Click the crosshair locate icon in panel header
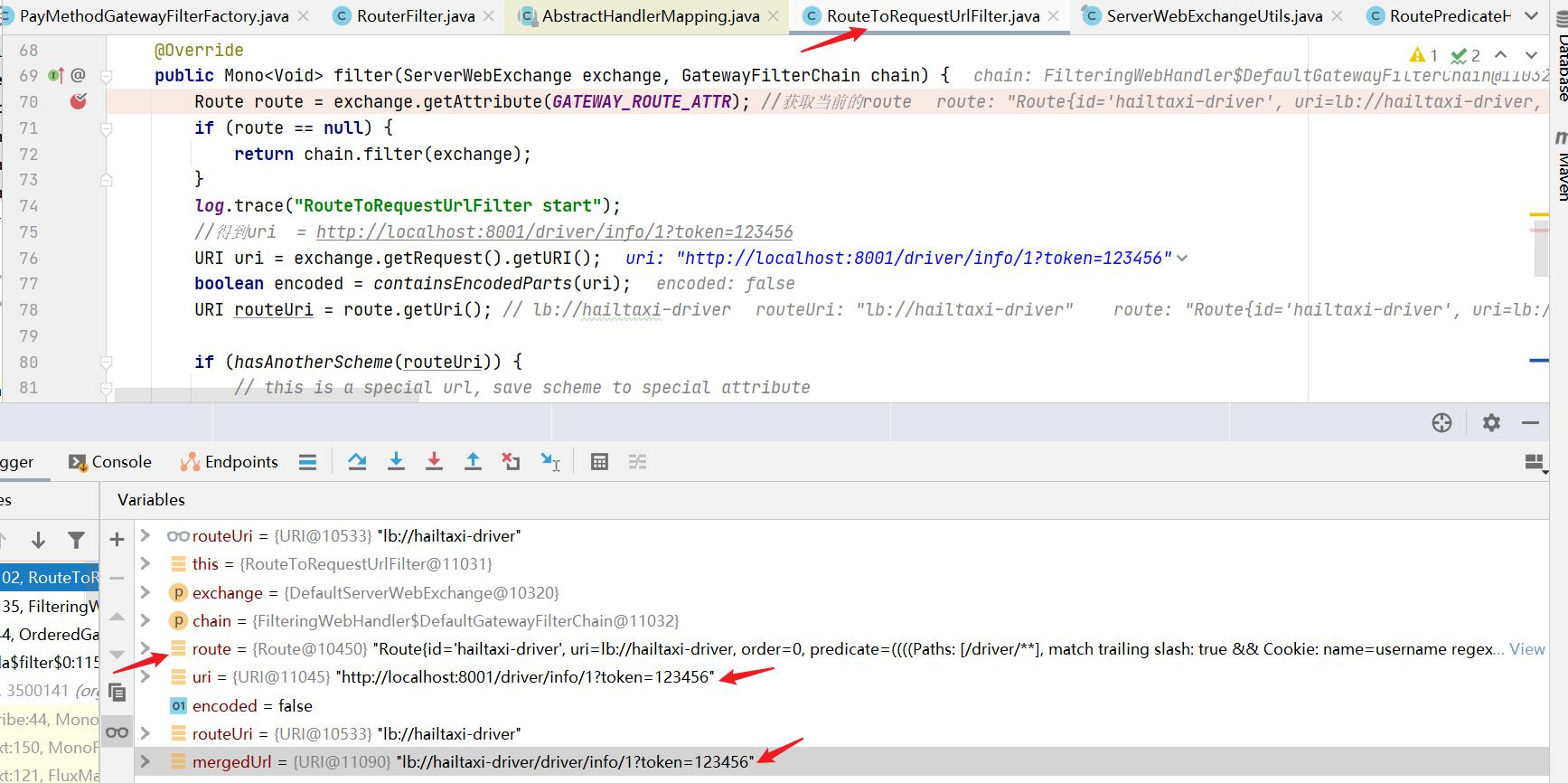 (1441, 422)
